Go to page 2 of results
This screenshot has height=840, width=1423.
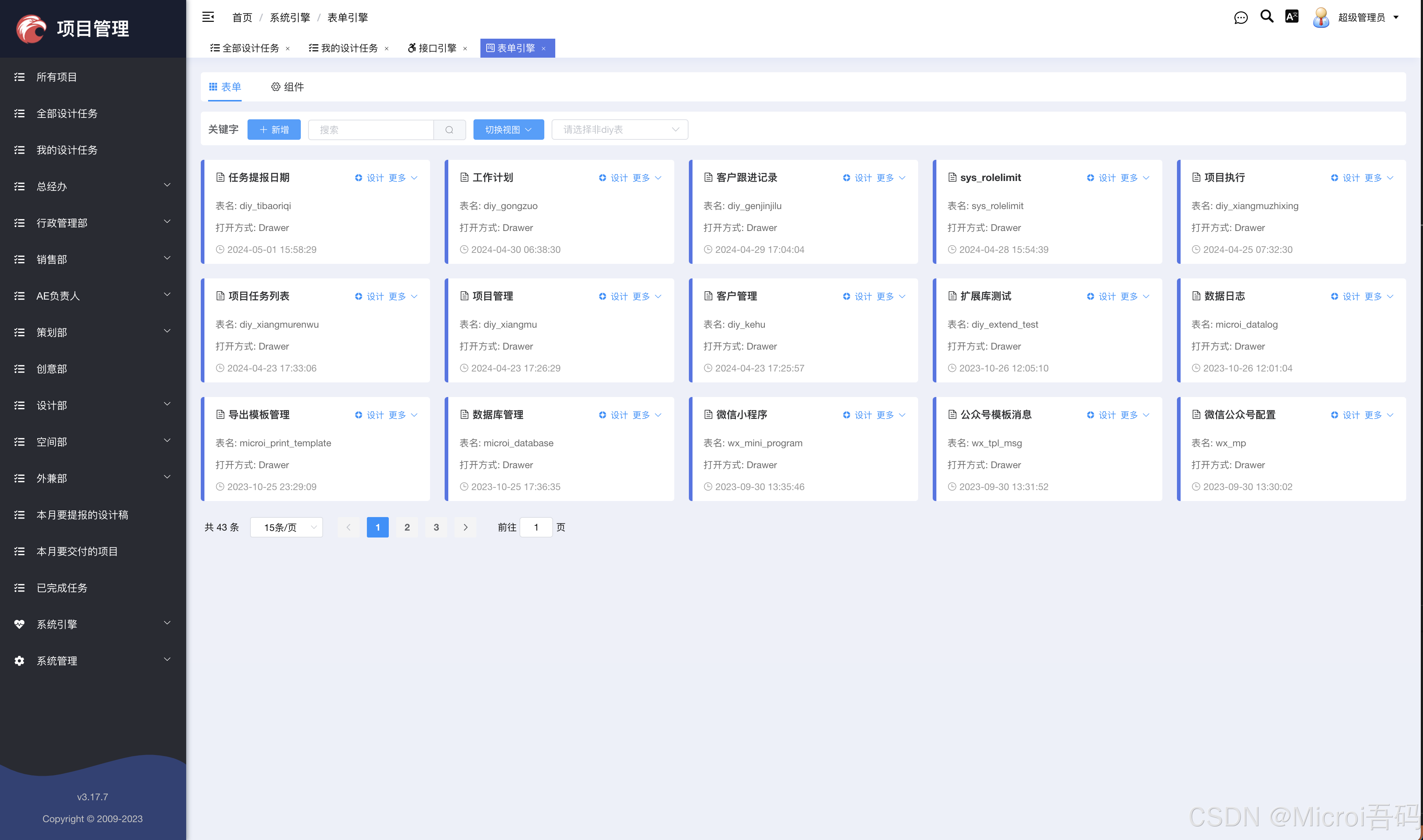click(407, 527)
